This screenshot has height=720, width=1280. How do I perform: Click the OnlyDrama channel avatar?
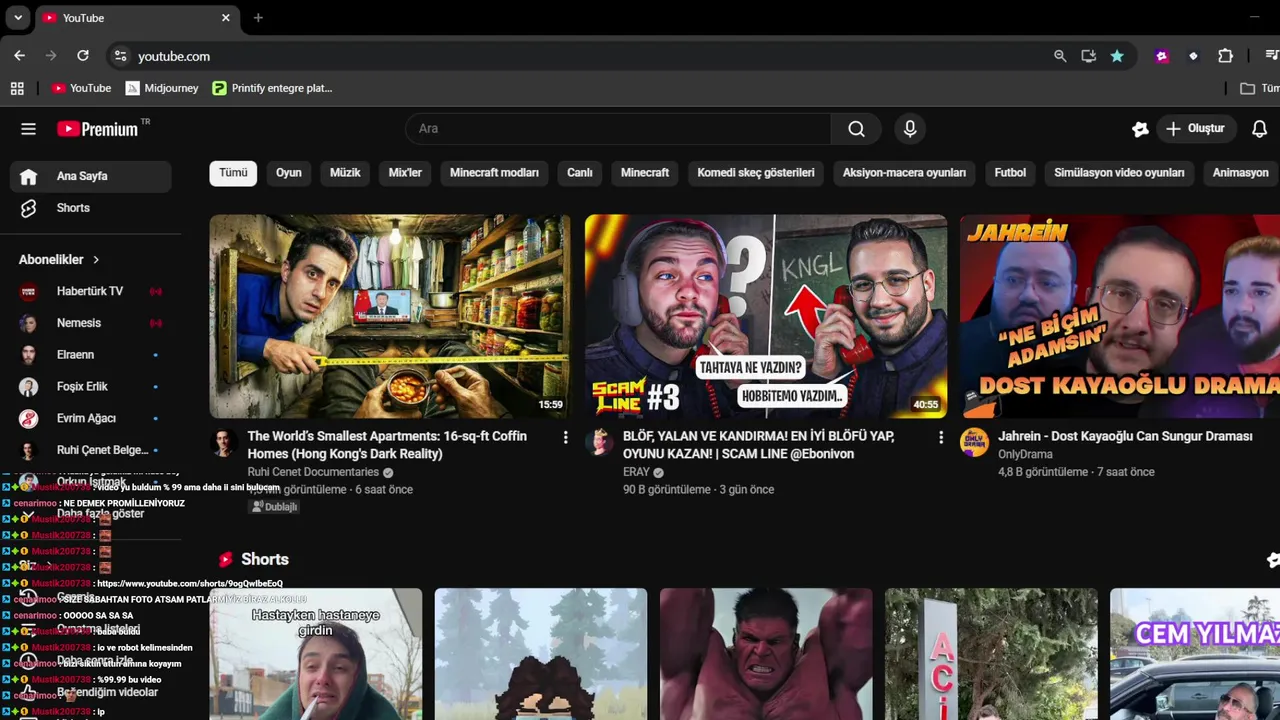[974, 442]
